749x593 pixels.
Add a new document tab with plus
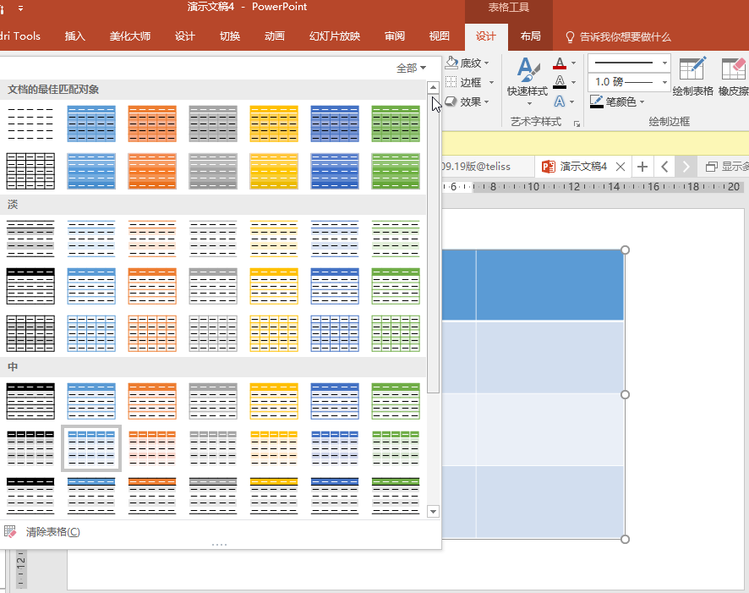click(642, 166)
